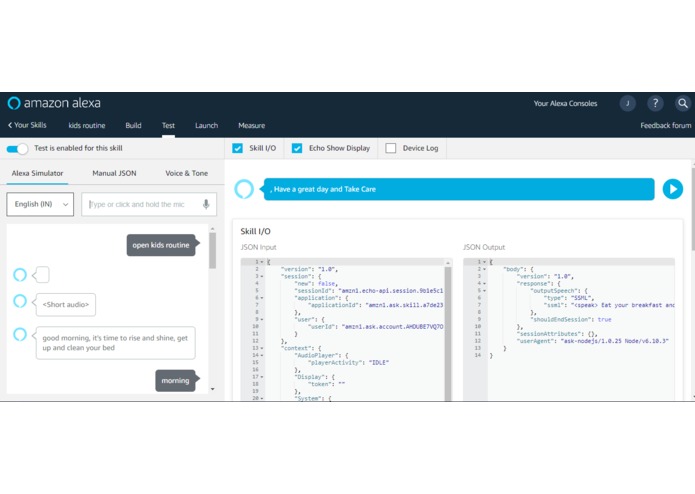
Task: Enable the Device Log checkbox
Action: (390, 148)
